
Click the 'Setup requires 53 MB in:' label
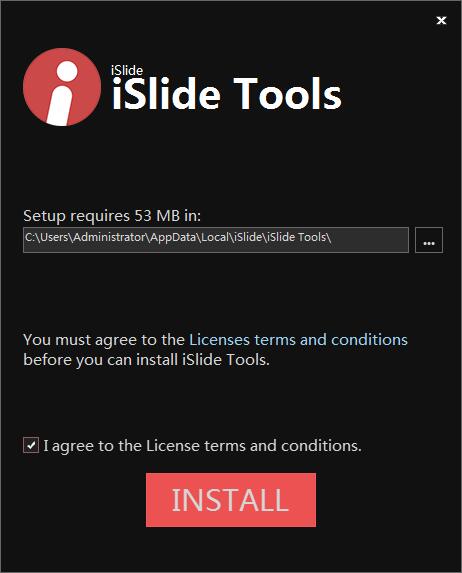coord(112,216)
